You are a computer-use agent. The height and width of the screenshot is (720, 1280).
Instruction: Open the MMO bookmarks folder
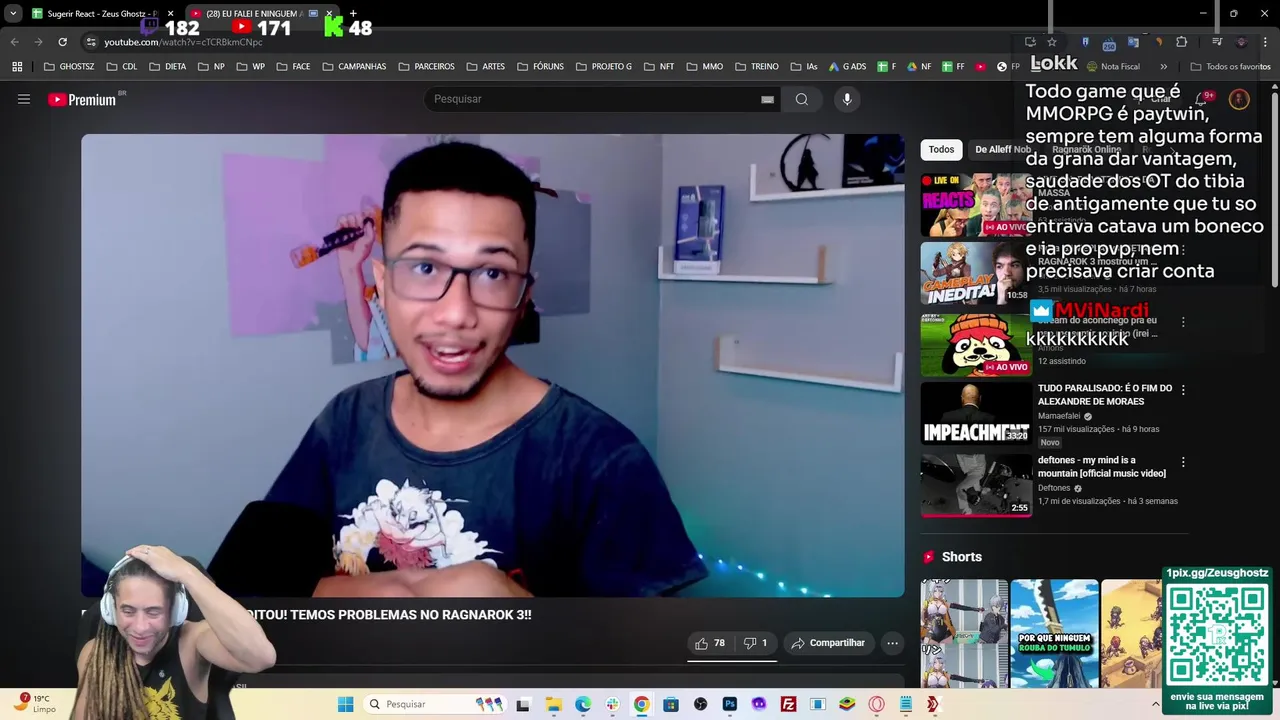click(705, 67)
